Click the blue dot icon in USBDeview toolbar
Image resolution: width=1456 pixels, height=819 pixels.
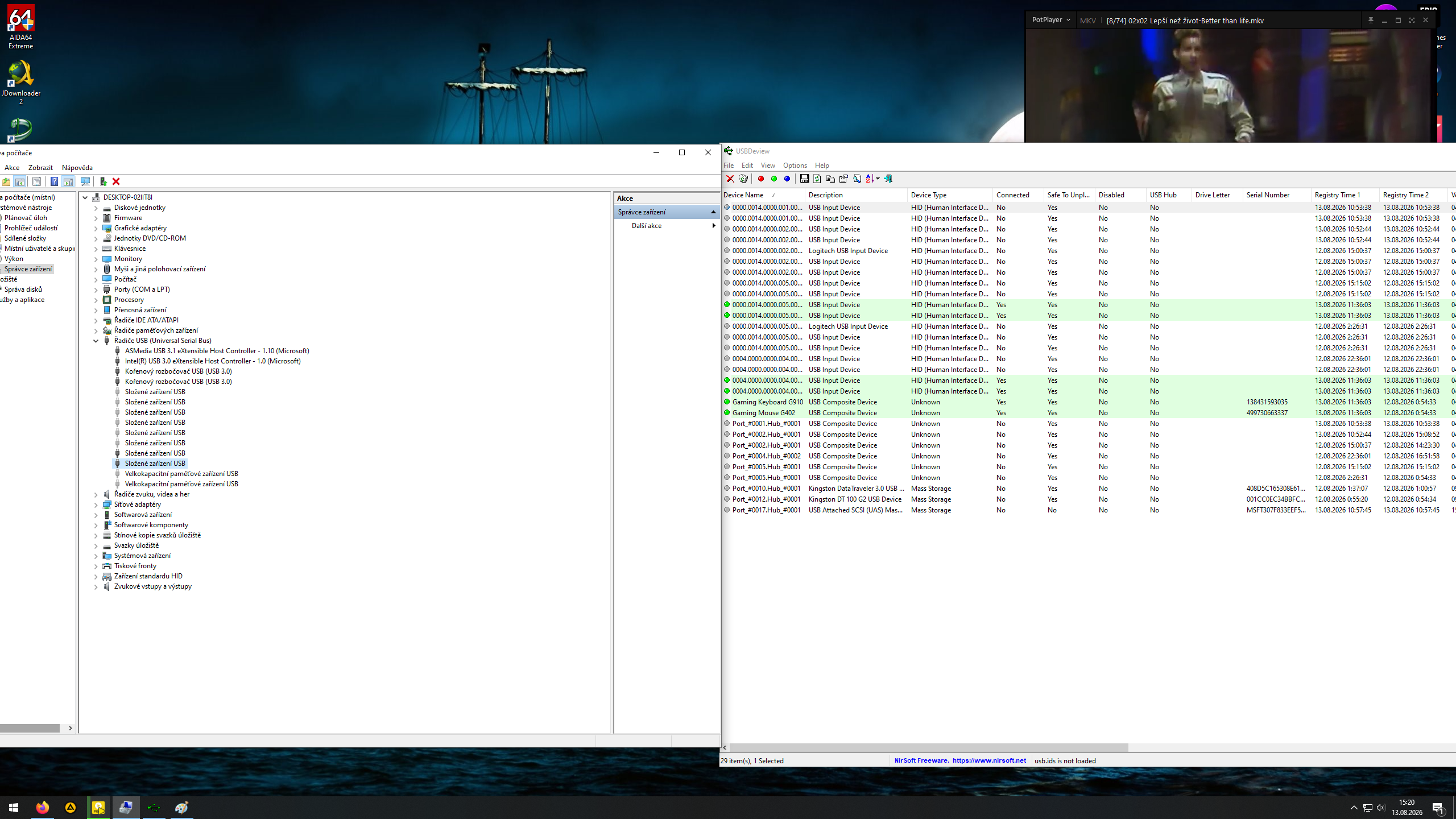coord(787,179)
